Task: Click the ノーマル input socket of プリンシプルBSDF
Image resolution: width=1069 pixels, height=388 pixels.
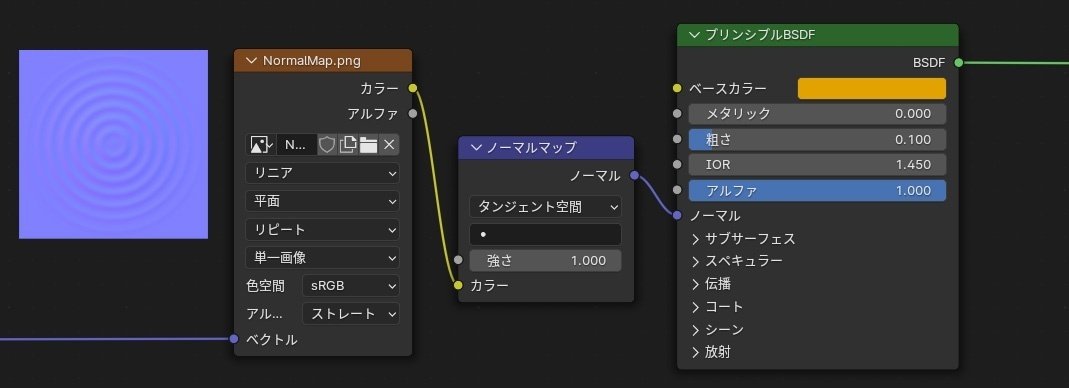Action: 677,215
